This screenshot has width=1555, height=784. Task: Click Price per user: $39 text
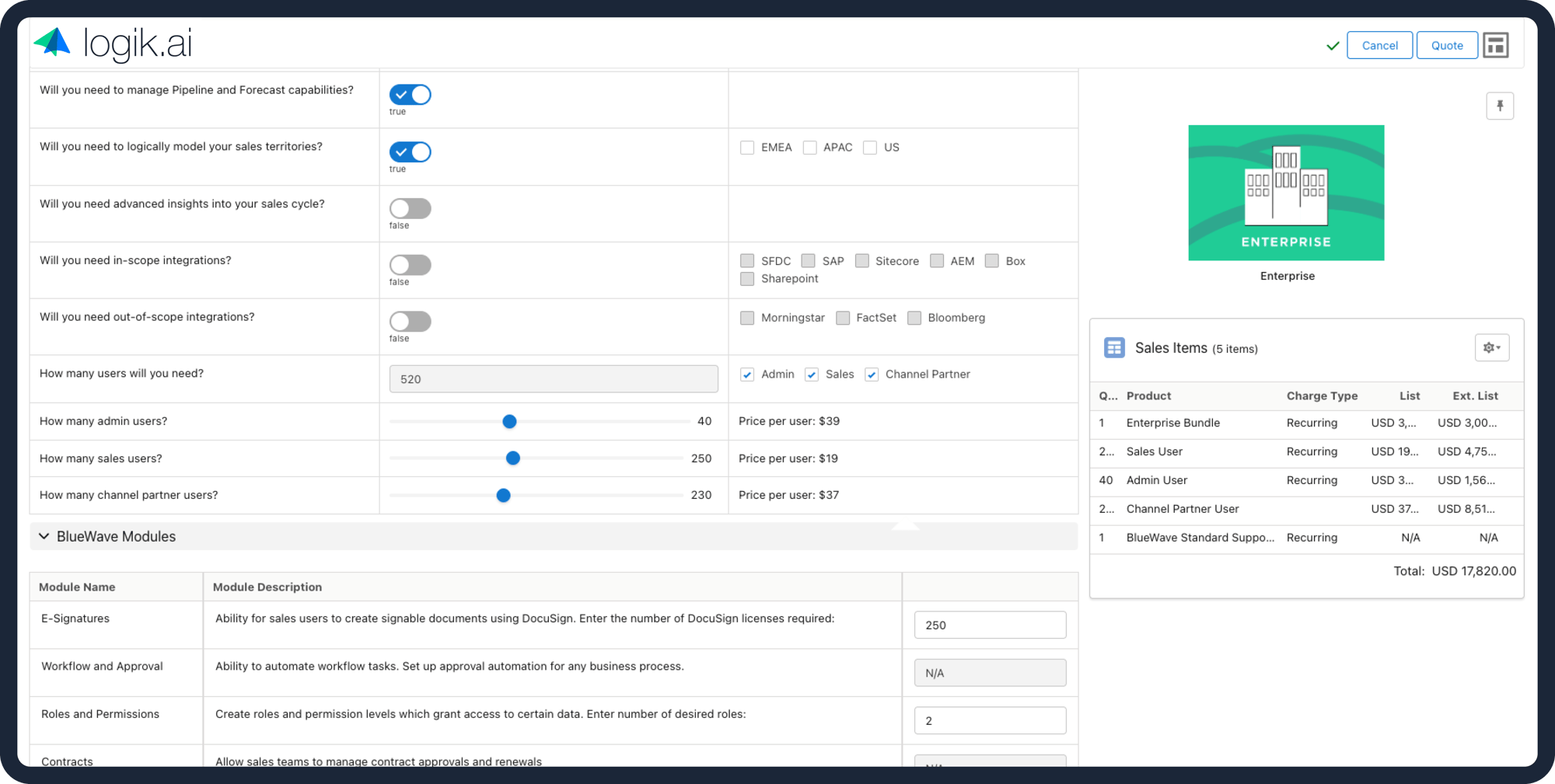[x=789, y=421]
